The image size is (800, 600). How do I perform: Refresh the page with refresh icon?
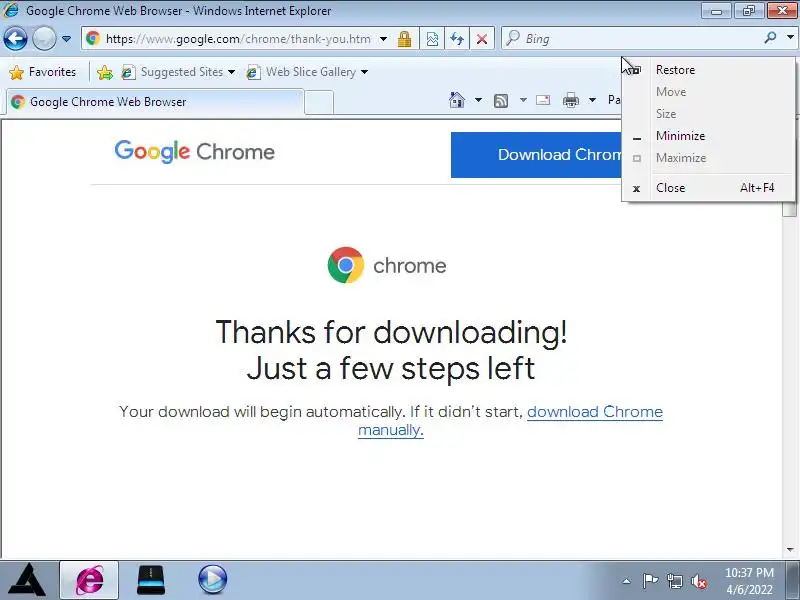457,39
